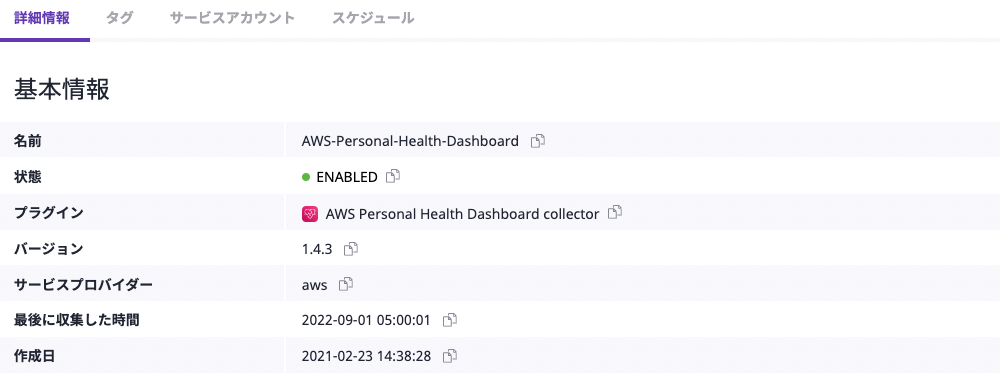Copy the service provider aws value
1000x383 pixels.
[346, 285]
